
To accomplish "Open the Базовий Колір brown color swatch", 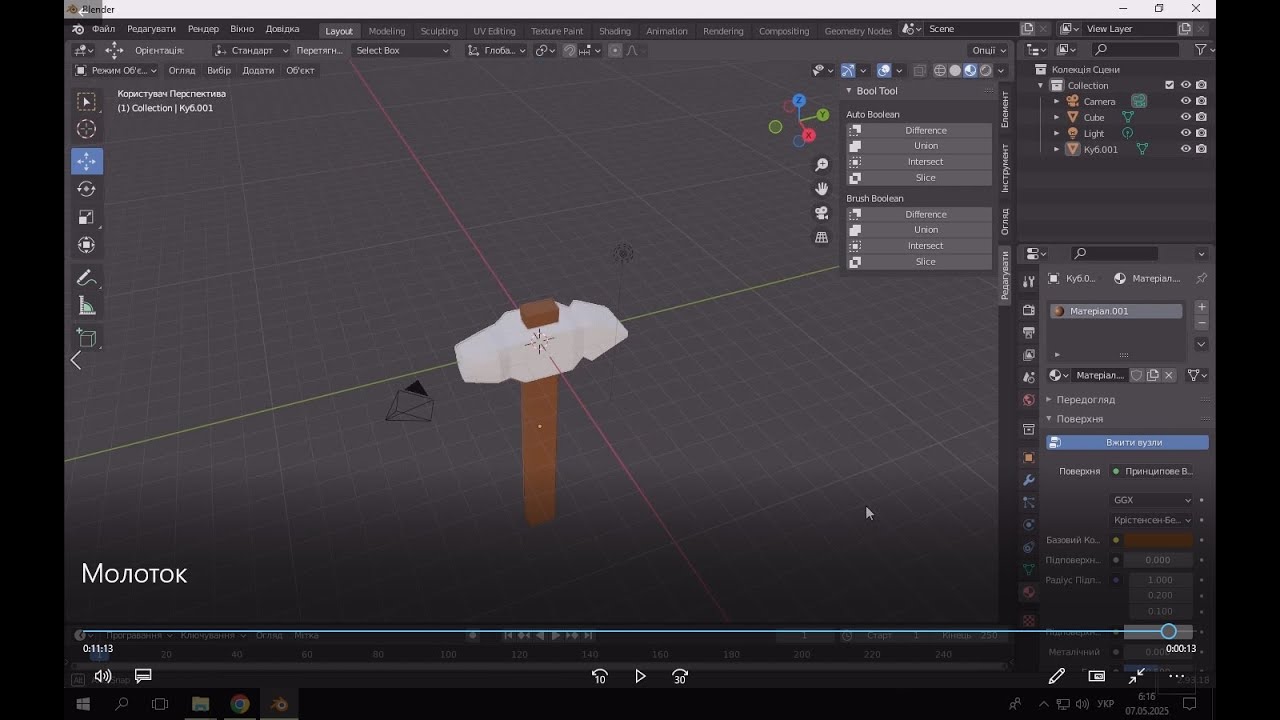I will pyautogui.click(x=1159, y=540).
